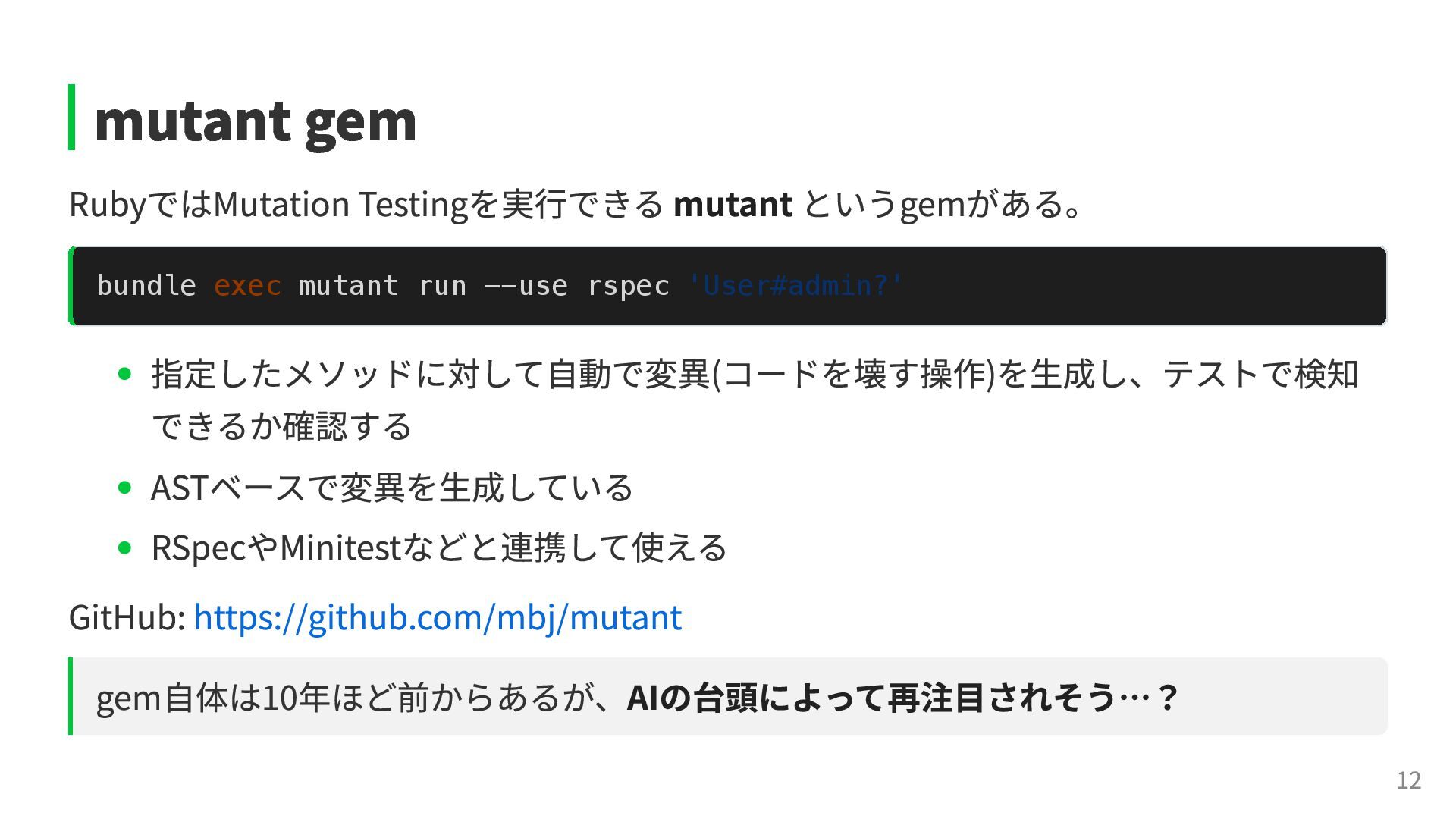Image resolution: width=1456 pixels, height=819 pixels.
Task: Click the "GitHub:" label before the link
Action: pos(127,617)
